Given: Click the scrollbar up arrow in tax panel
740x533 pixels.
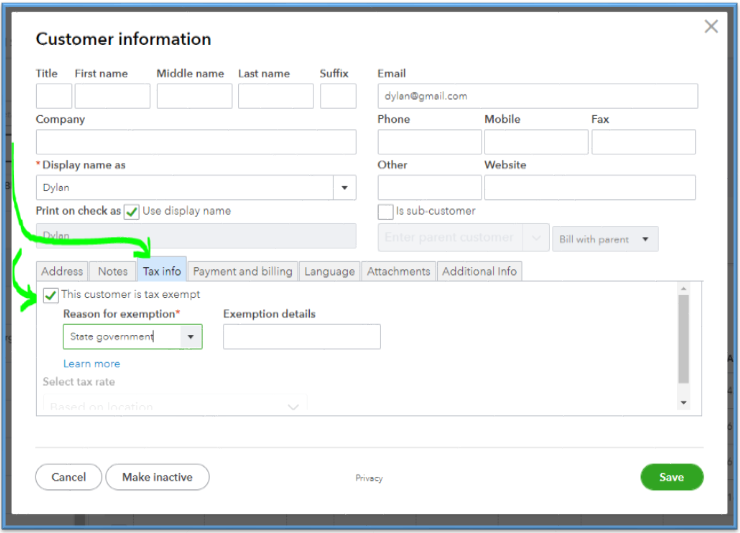Looking at the screenshot, I should point(683,288).
